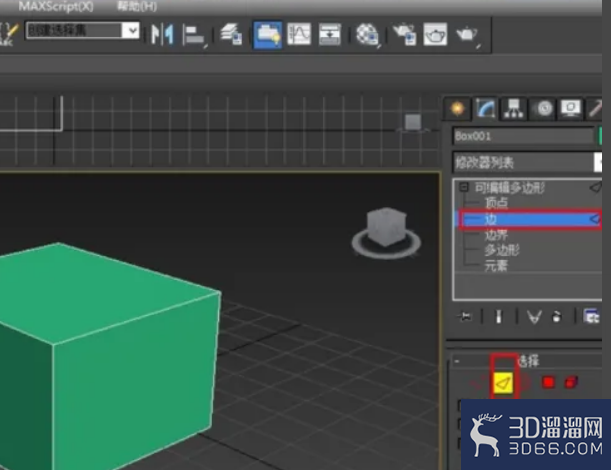Switch to the Modify panel tab
611x470 pixels.
(x=485, y=108)
